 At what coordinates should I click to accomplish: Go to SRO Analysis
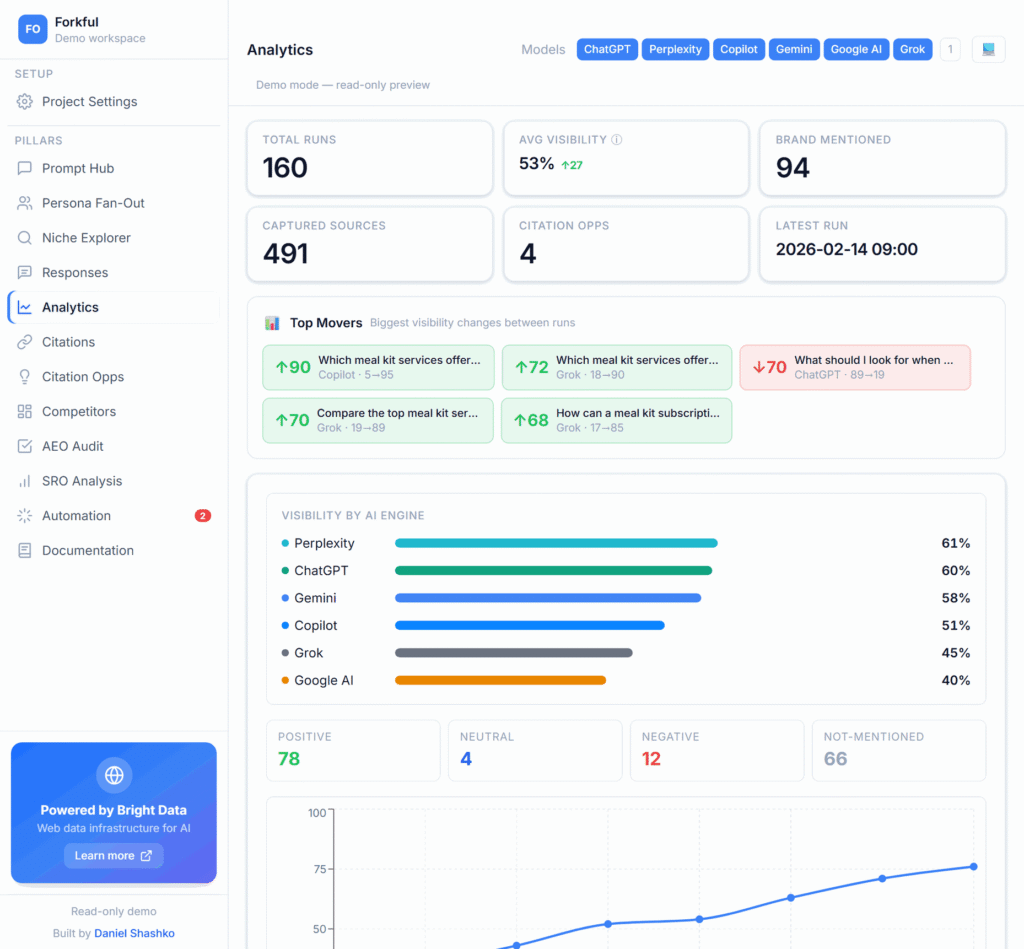coord(114,481)
